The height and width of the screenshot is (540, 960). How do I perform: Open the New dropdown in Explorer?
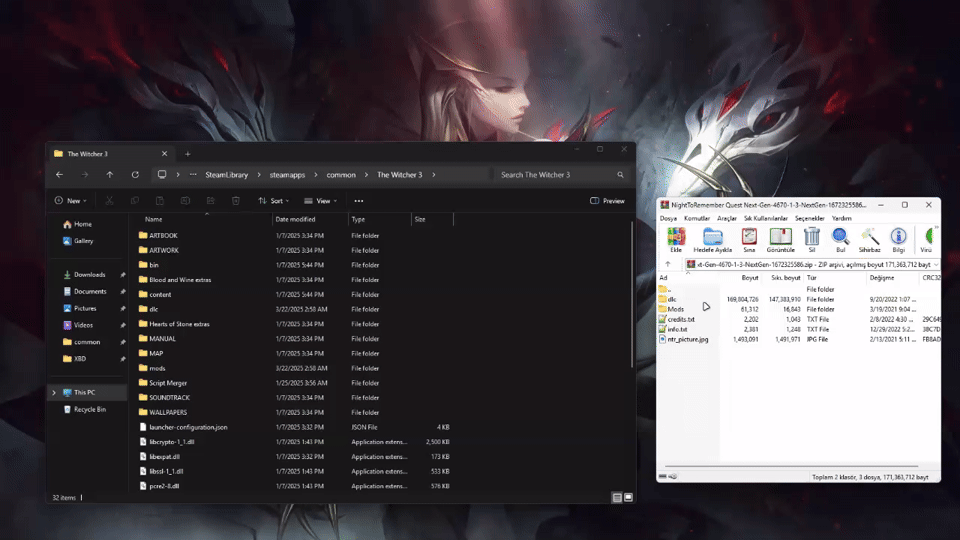click(70, 201)
